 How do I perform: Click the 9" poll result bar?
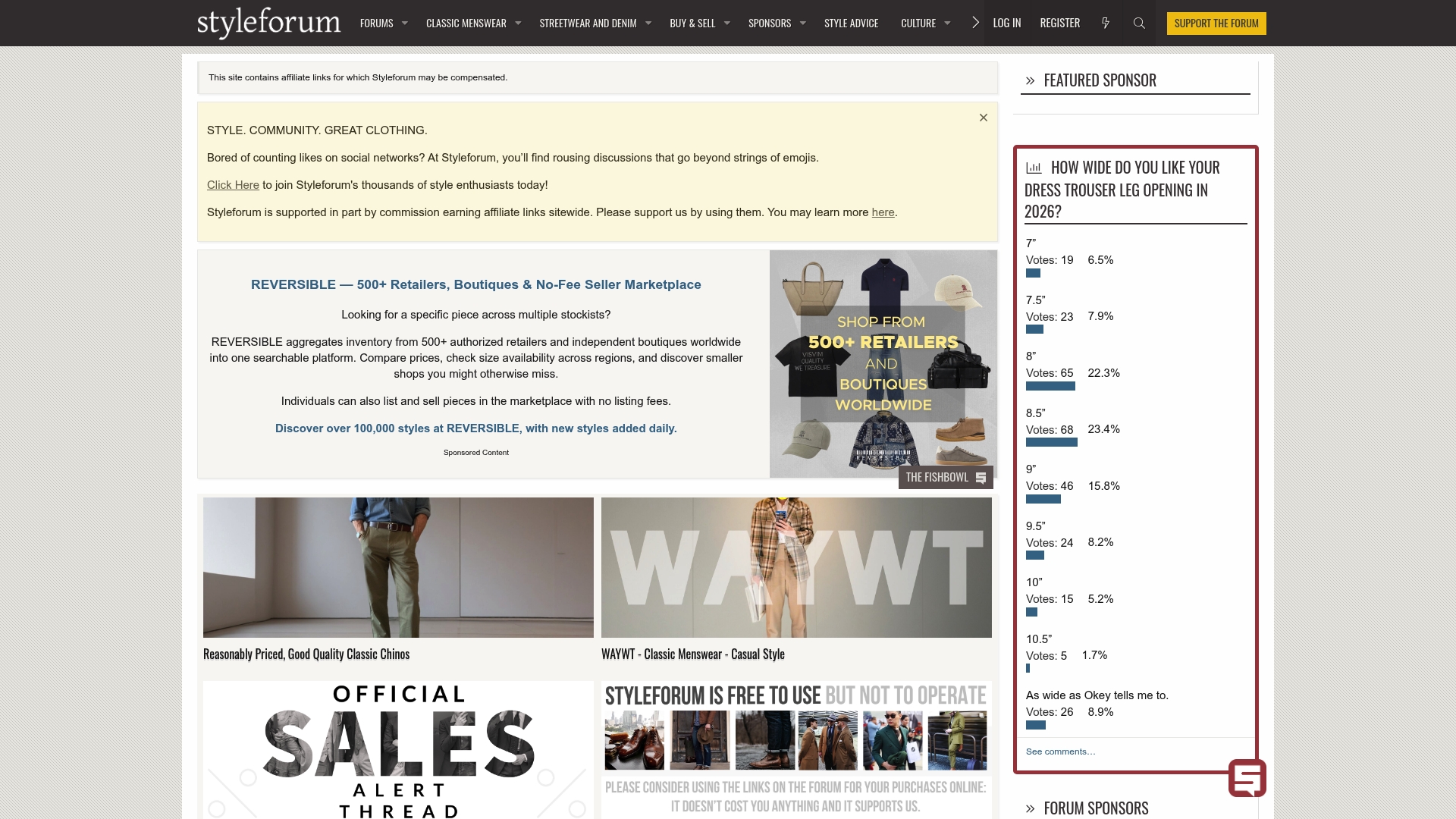(1043, 500)
